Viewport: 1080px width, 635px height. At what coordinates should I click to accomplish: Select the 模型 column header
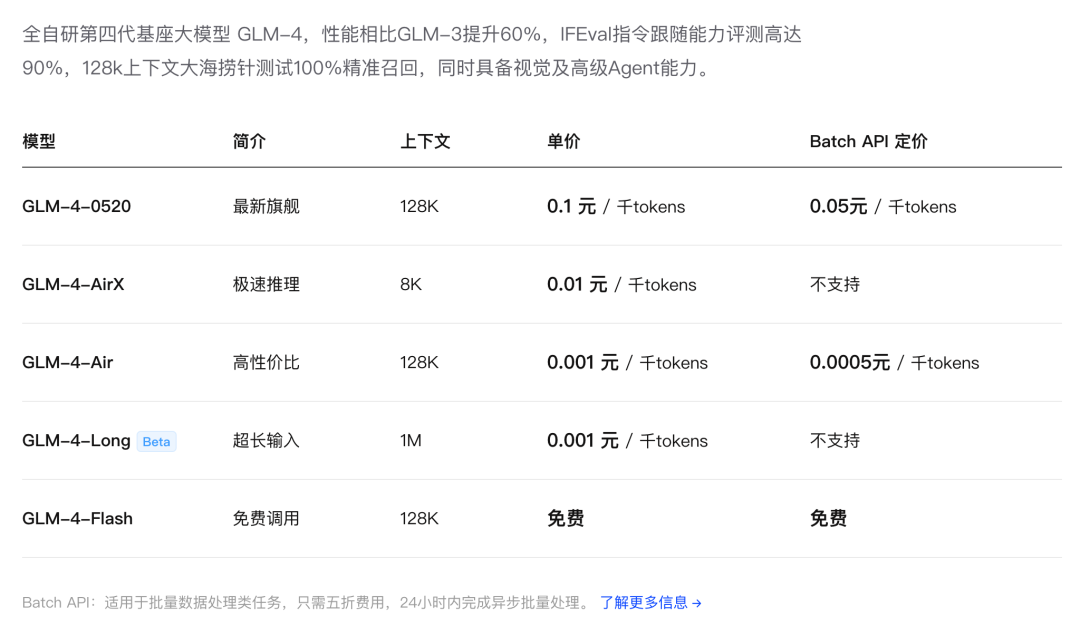(x=39, y=141)
